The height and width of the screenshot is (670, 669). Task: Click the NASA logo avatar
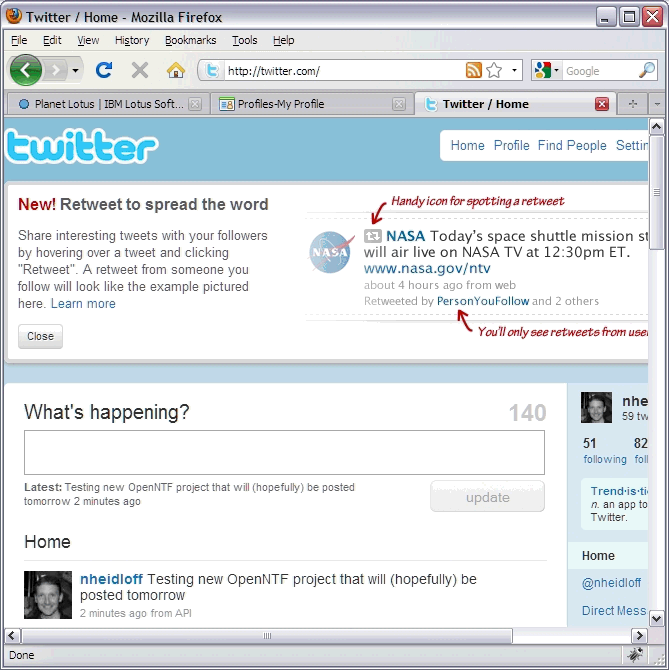point(331,252)
